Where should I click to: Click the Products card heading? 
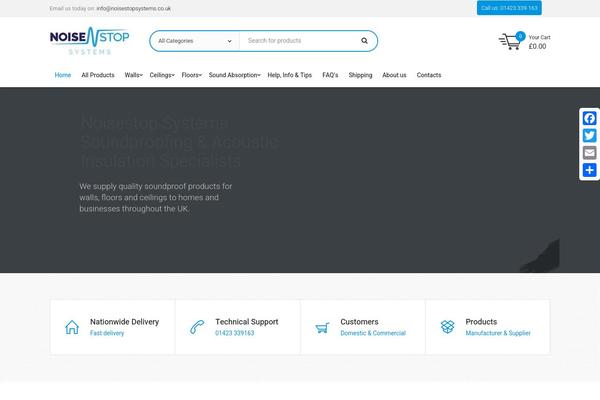click(x=481, y=322)
